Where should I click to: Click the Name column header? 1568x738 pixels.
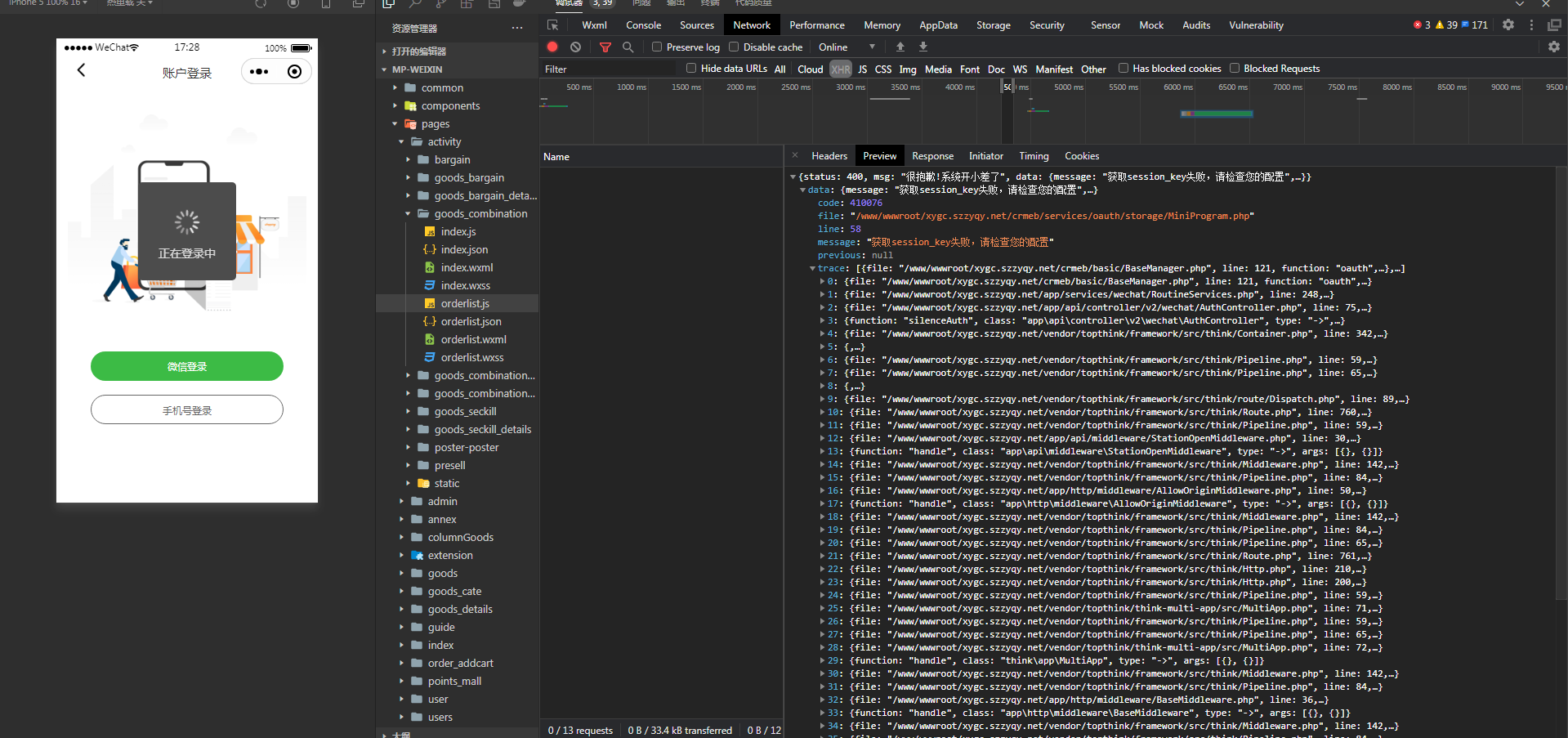coord(661,157)
